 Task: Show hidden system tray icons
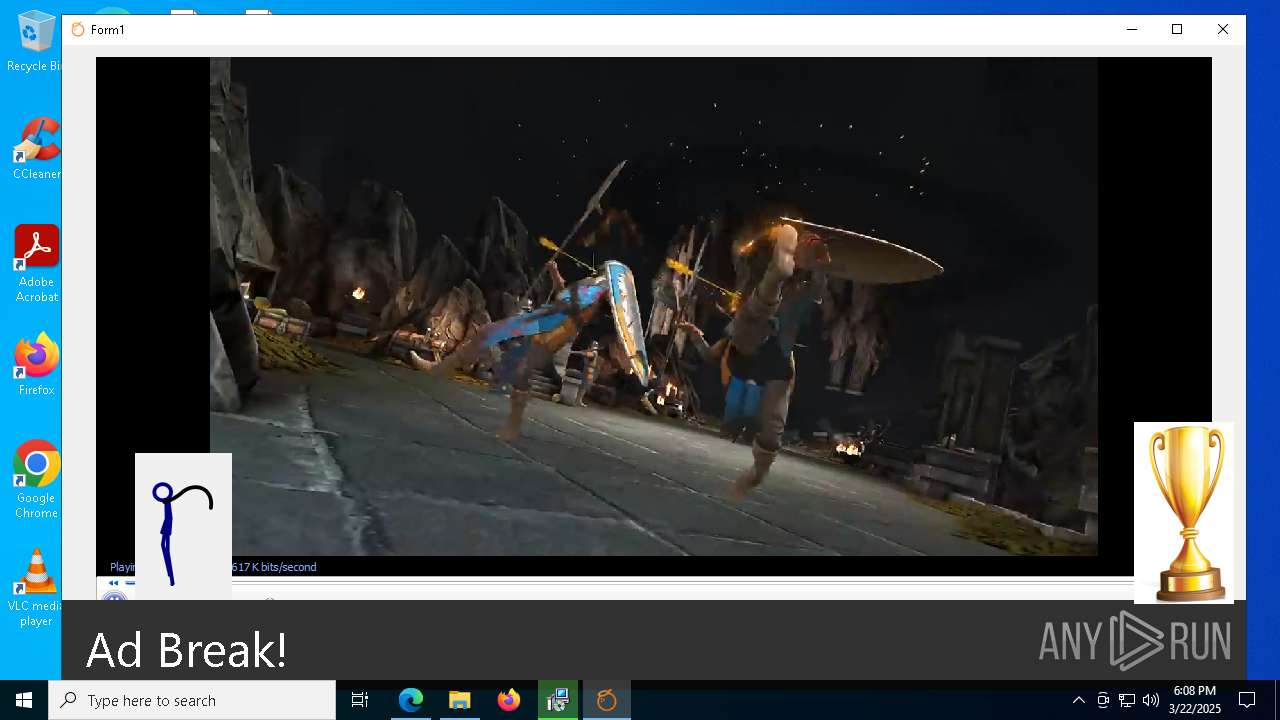1078,700
